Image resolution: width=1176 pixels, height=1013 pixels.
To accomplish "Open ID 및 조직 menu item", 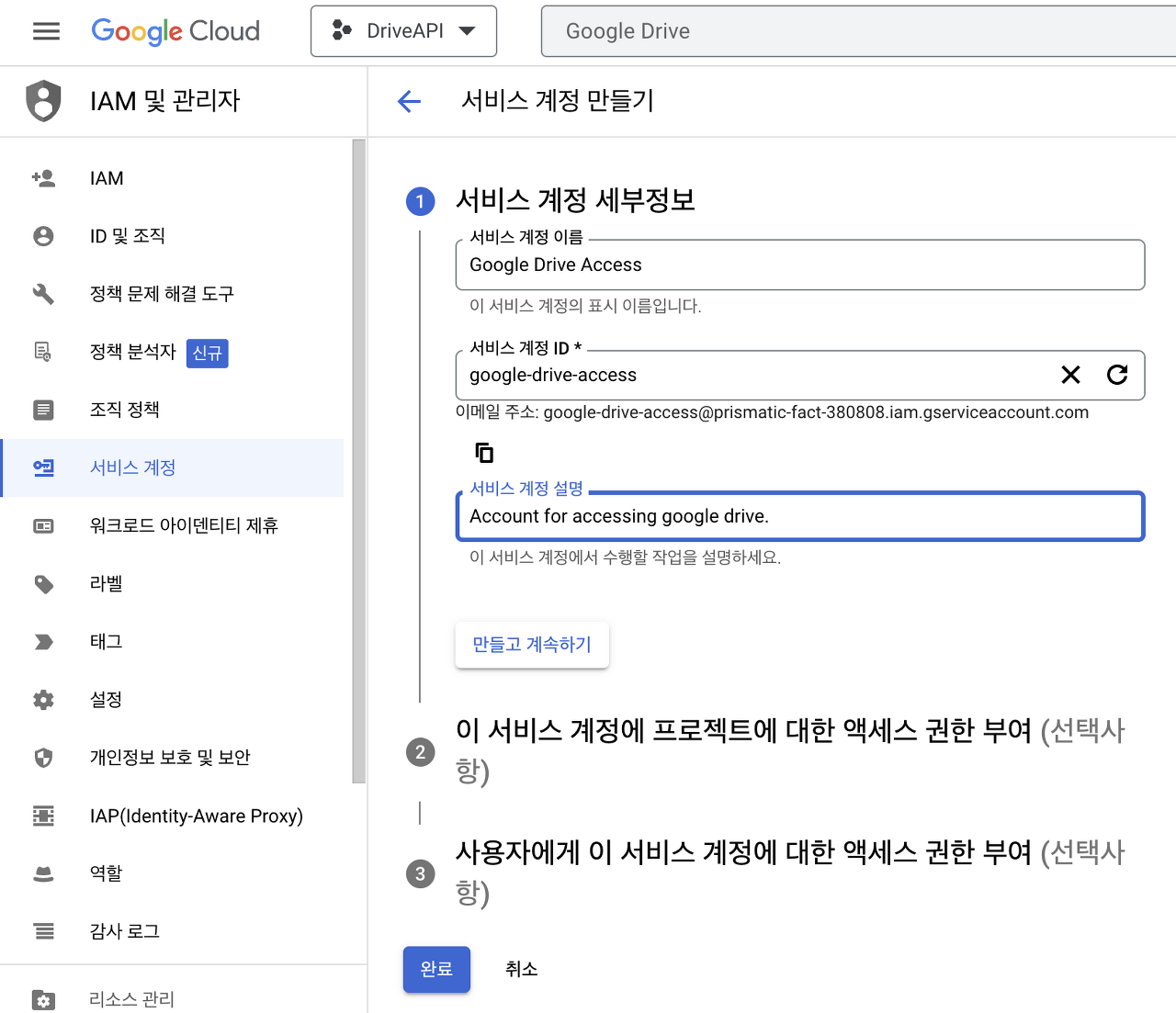I will click(x=173, y=236).
